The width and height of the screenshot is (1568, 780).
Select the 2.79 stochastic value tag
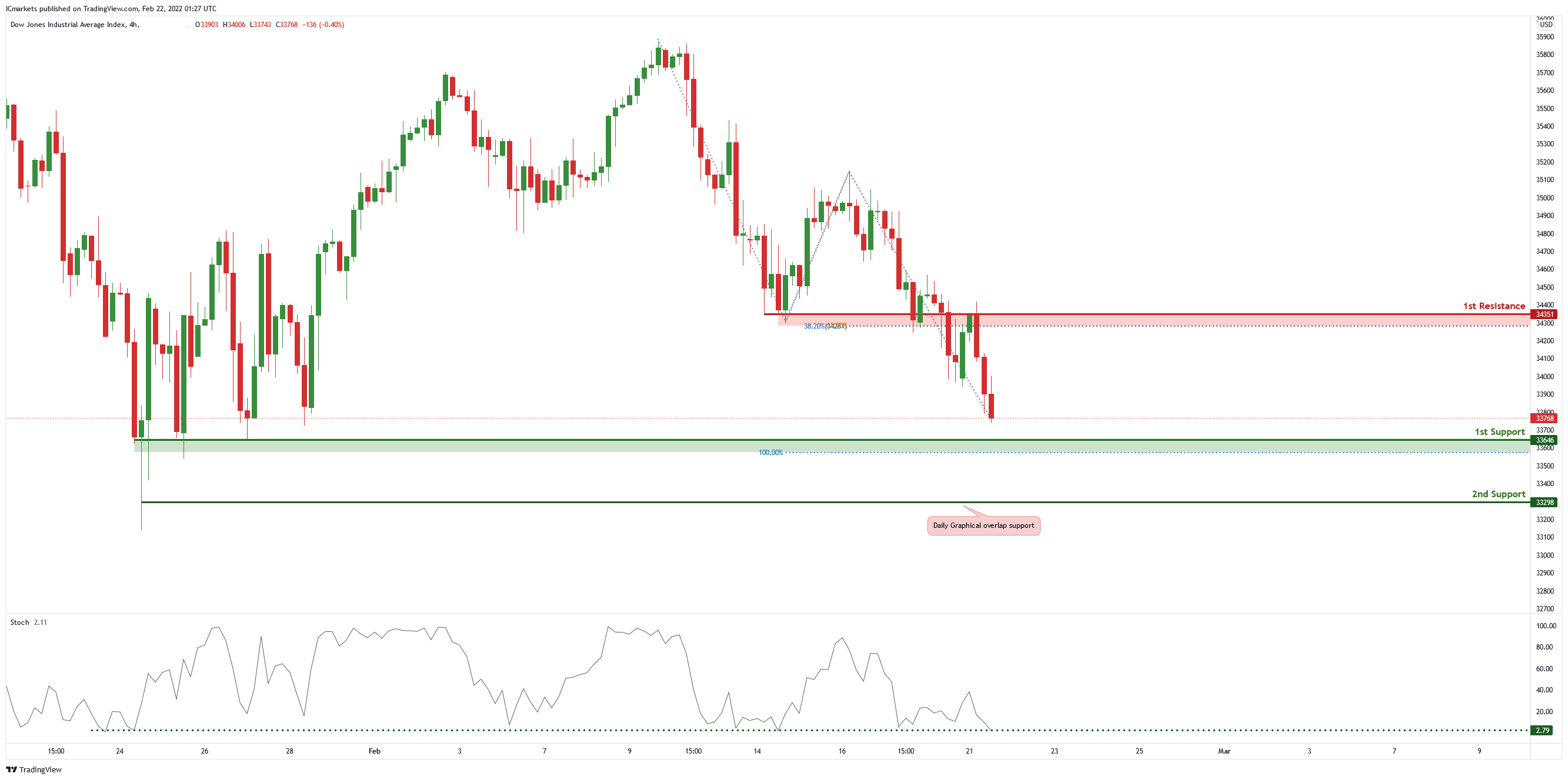coord(1543,731)
